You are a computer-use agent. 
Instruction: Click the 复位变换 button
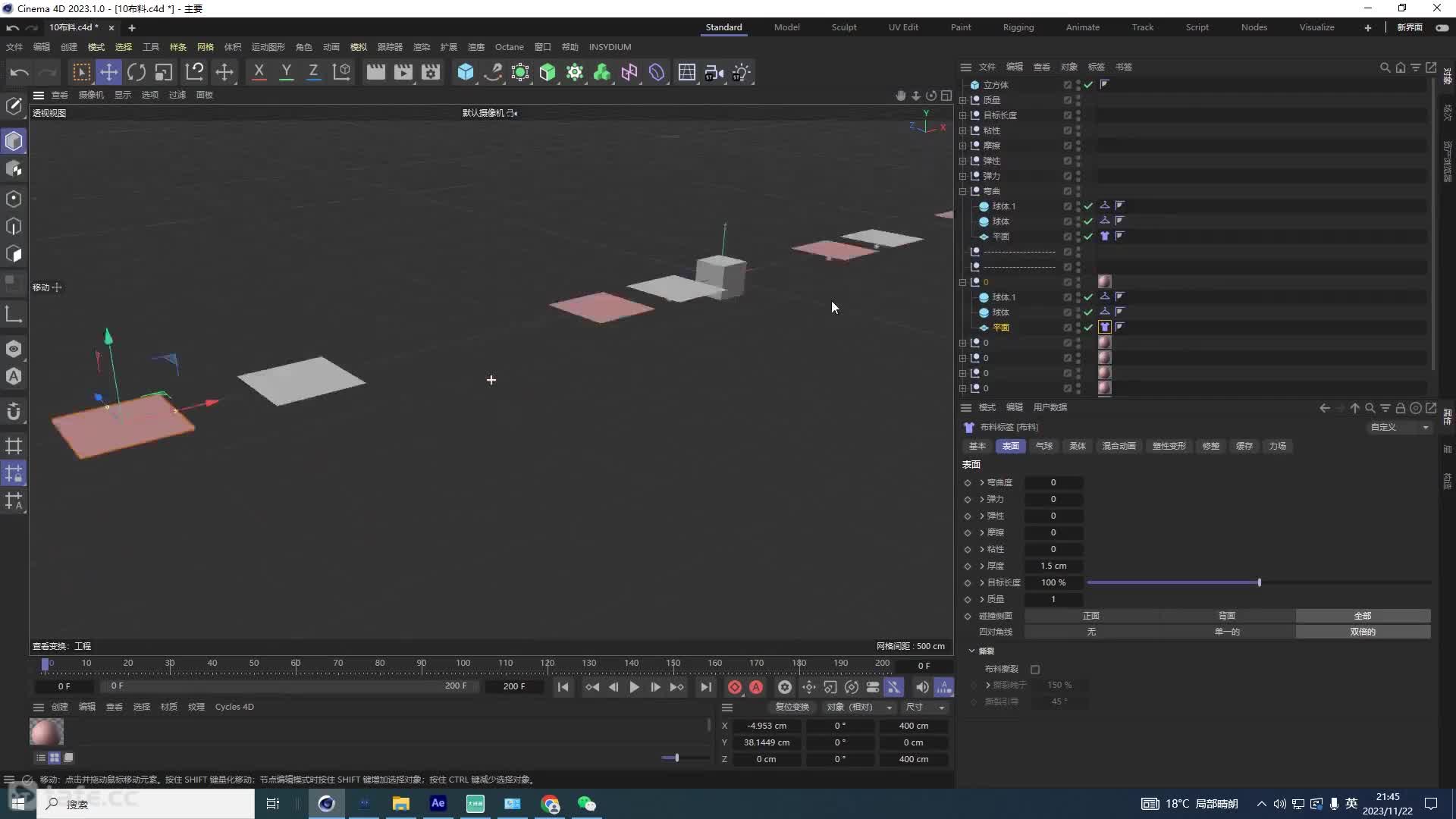tap(792, 707)
